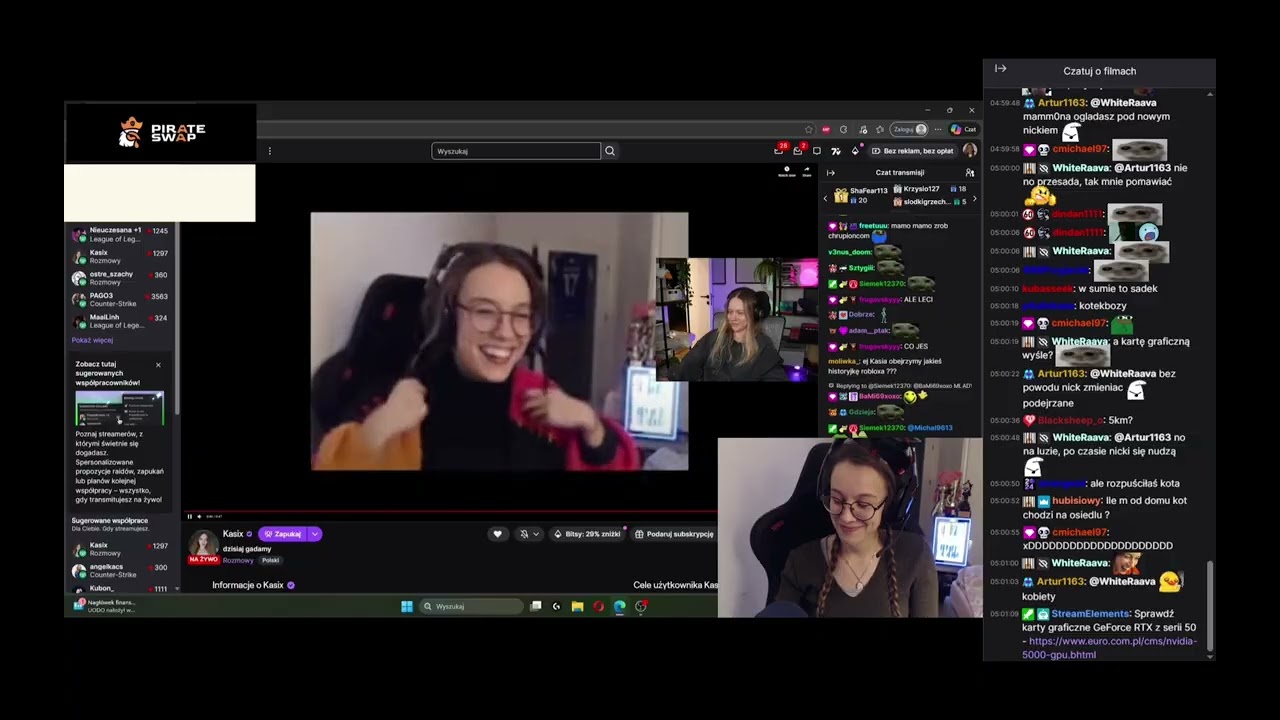Click the Twitch search magnifier button

point(610,151)
